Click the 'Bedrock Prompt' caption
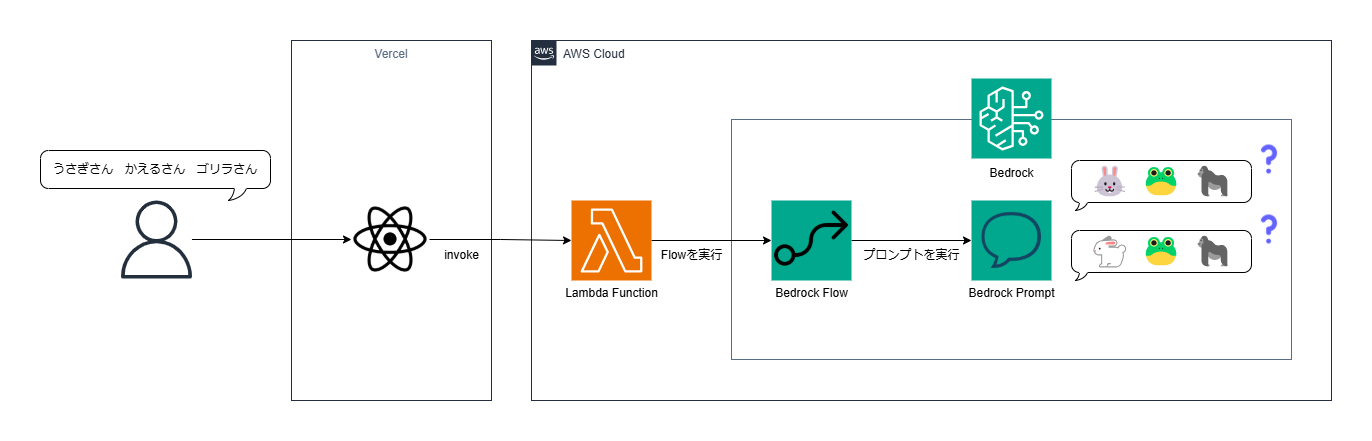This screenshot has height=441, width=1372. point(1011,293)
